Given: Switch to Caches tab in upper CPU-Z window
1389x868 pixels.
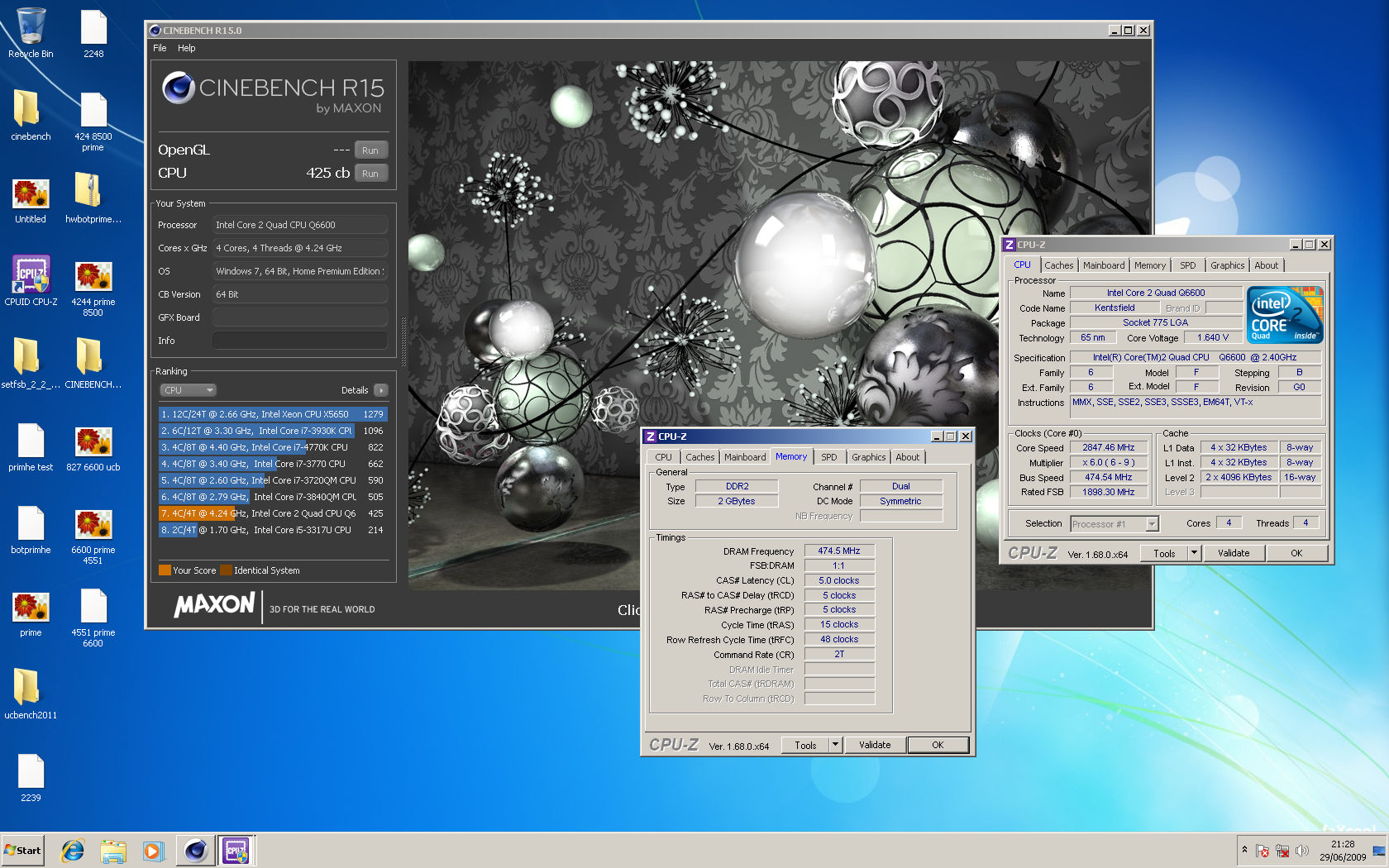Looking at the screenshot, I should pyautogui.click(x=1058, y=265).
